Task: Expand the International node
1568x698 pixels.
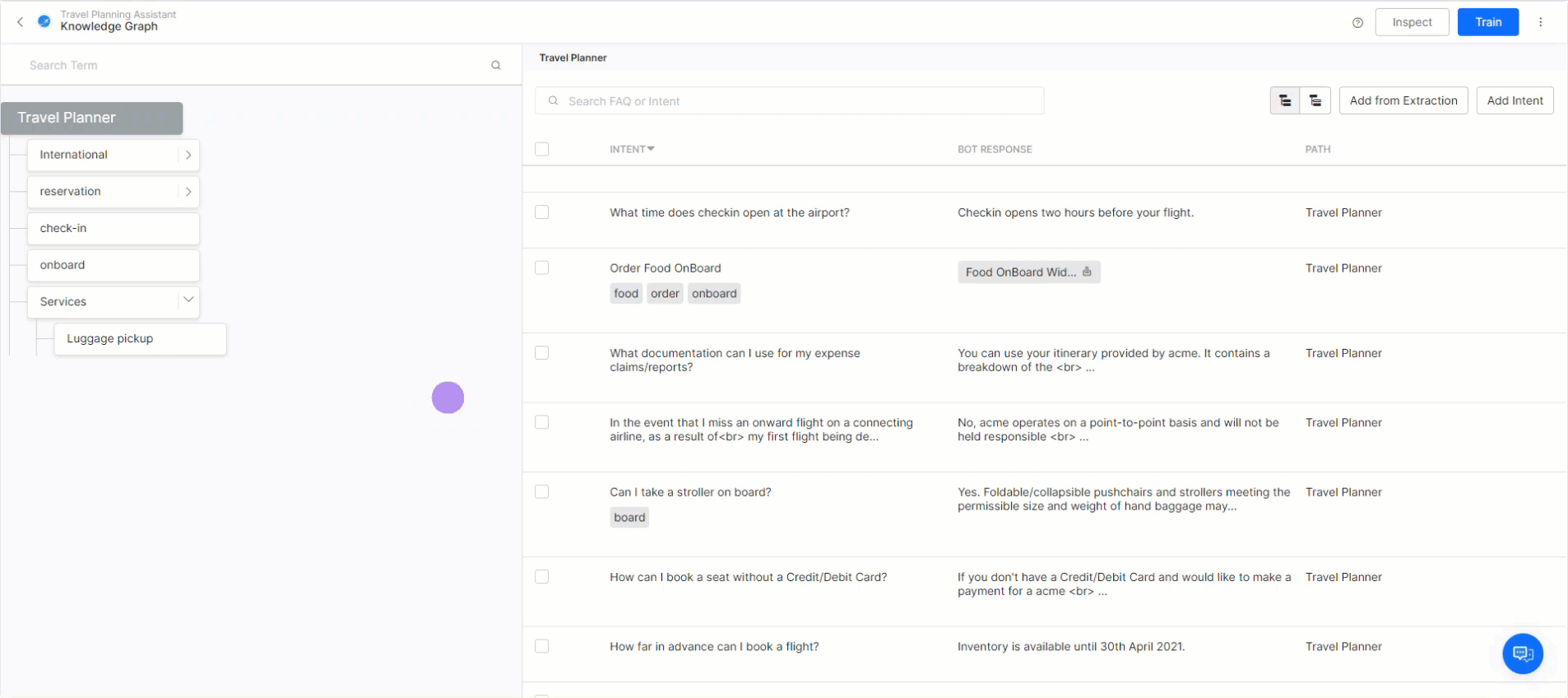Action: (188, 155)
